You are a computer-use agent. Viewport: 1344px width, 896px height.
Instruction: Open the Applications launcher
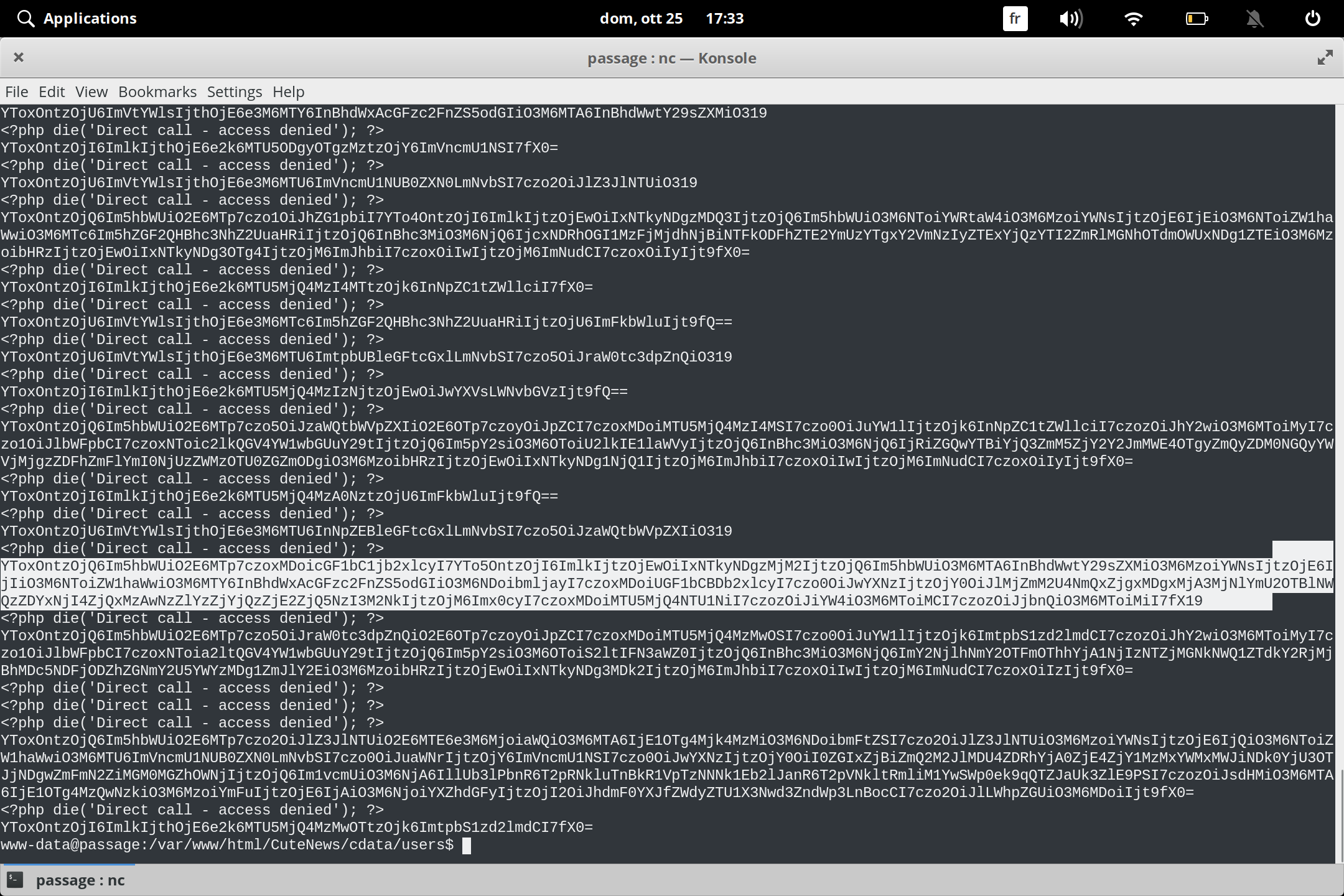tap(90, 18)
